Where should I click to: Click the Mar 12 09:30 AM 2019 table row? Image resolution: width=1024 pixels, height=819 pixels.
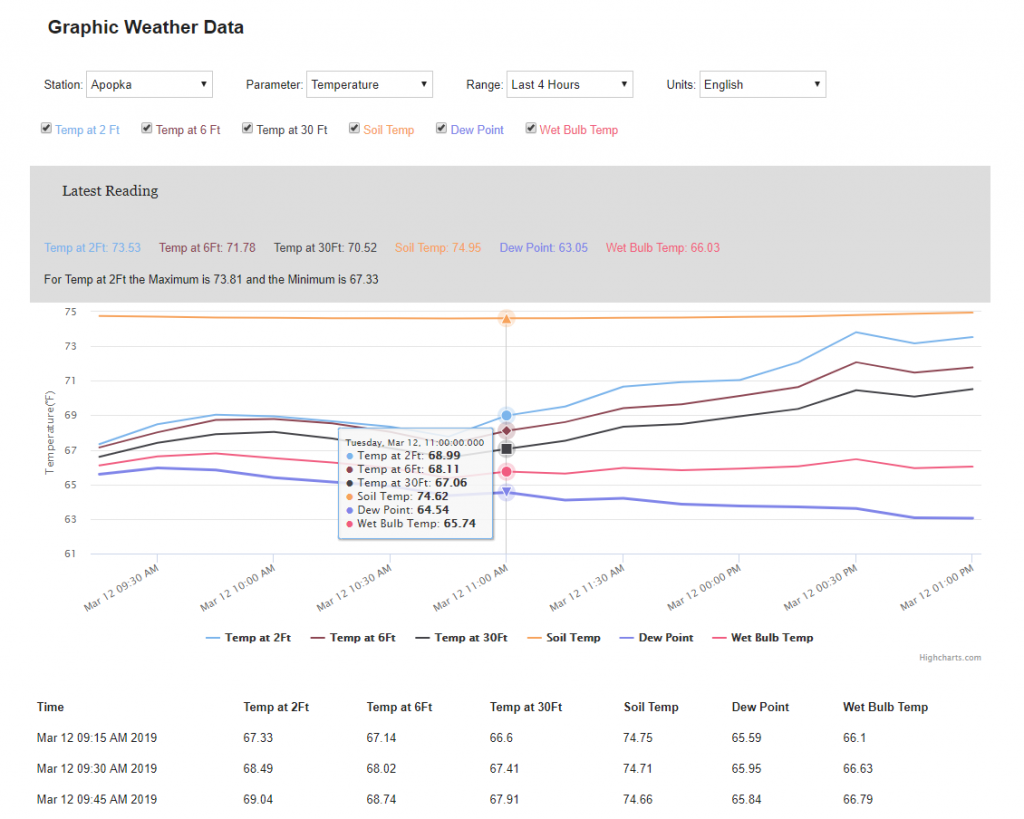97,769
